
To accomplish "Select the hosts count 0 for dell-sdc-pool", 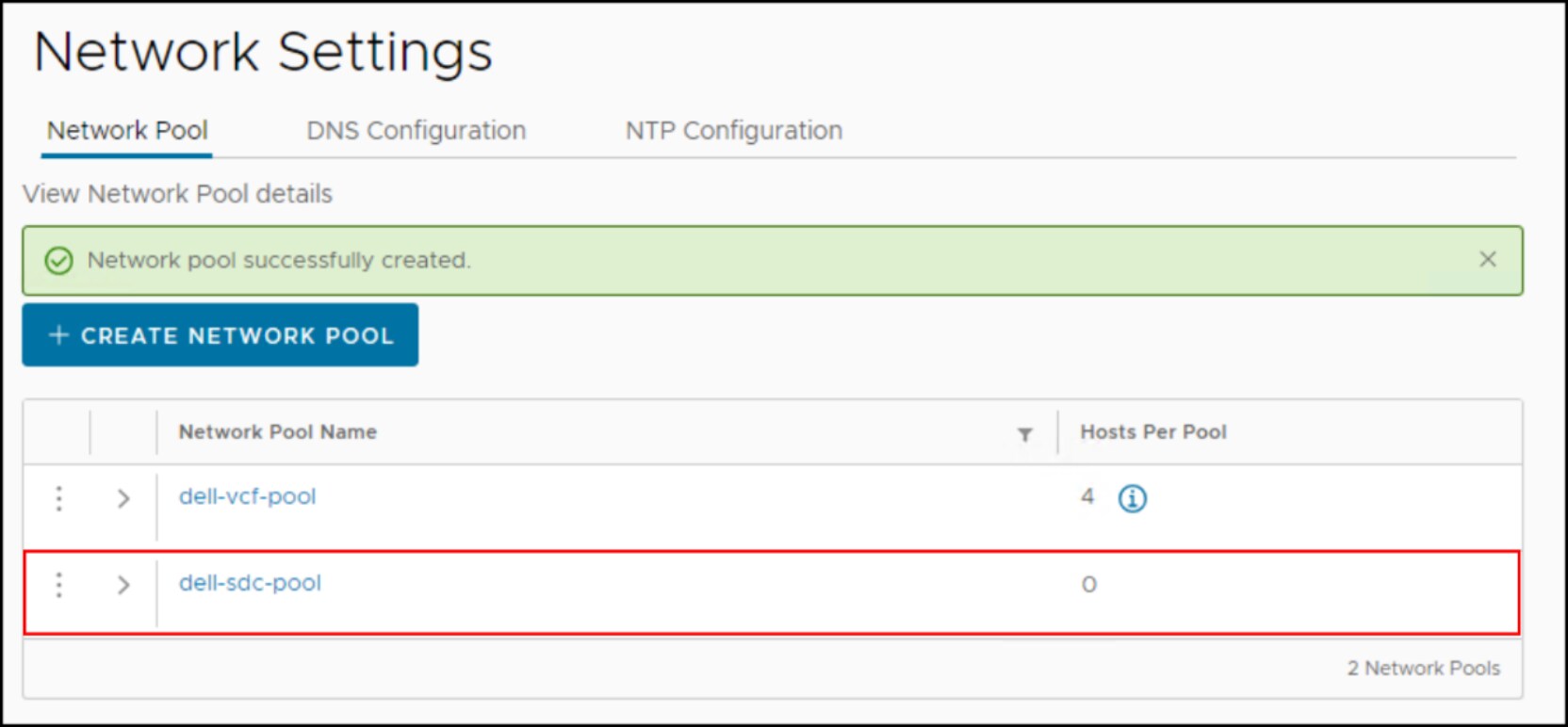I will point(1089,585).
